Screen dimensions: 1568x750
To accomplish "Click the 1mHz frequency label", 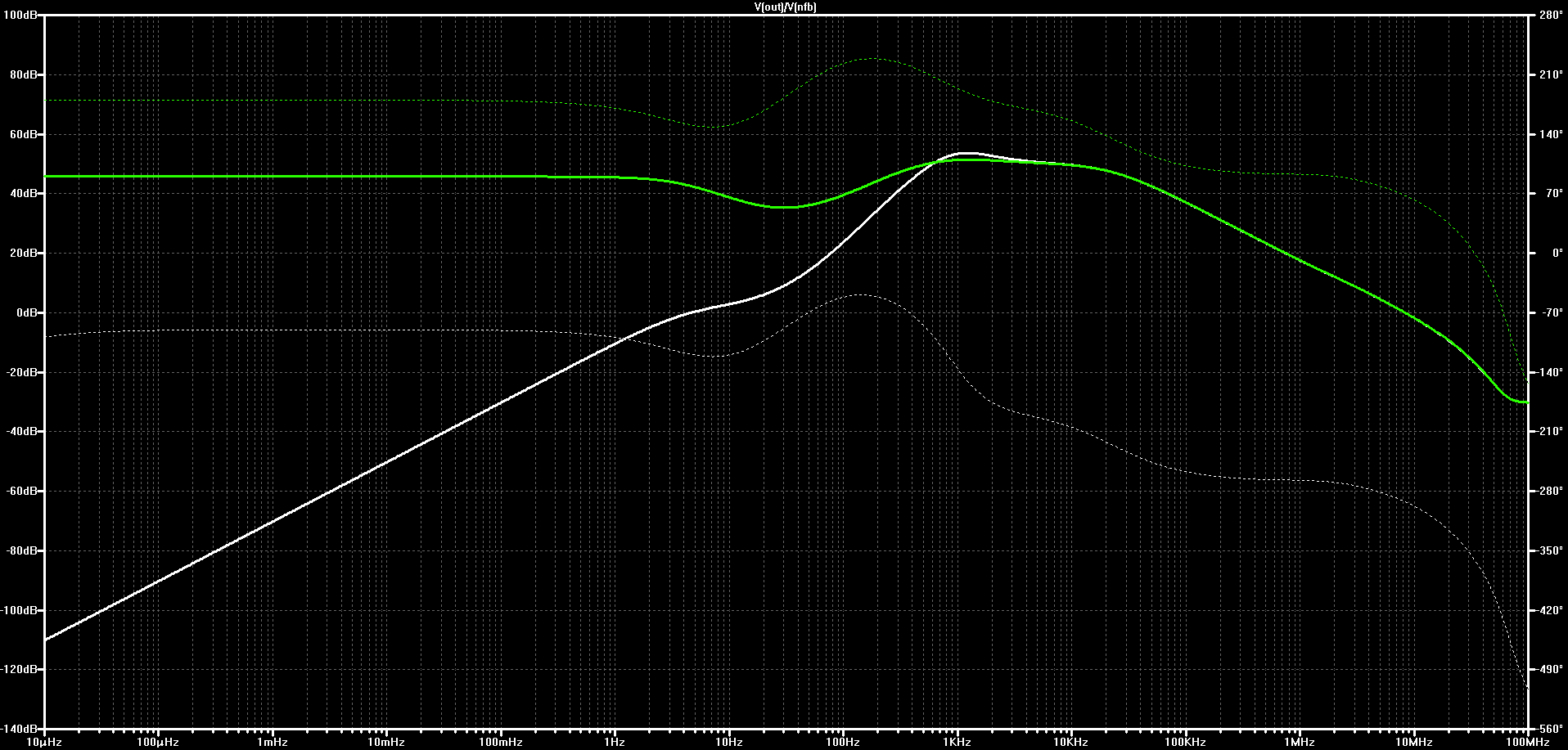I will tap(272, 742).
